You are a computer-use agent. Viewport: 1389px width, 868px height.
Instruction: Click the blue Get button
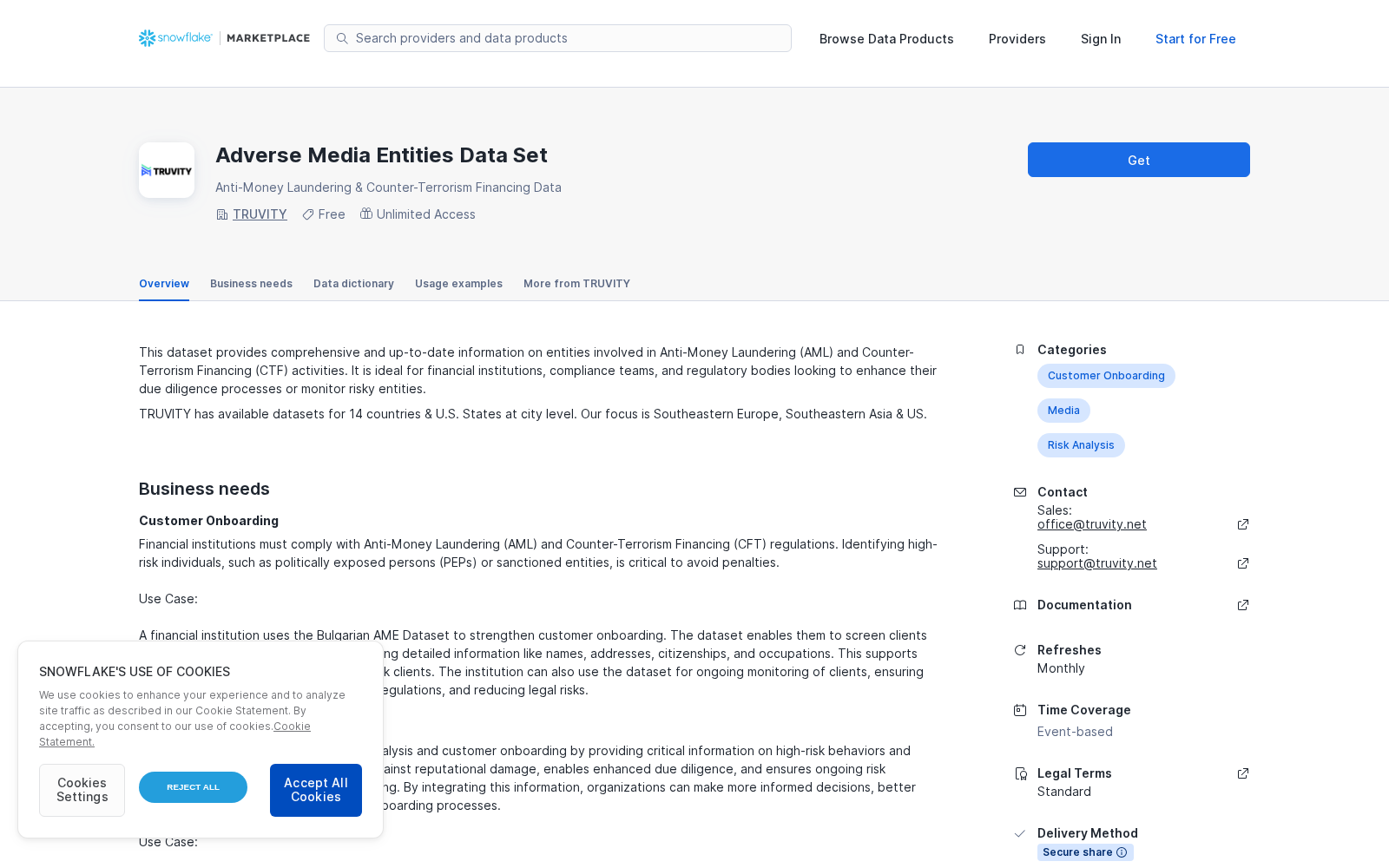pyautogui.click(x=1139, y=160)
